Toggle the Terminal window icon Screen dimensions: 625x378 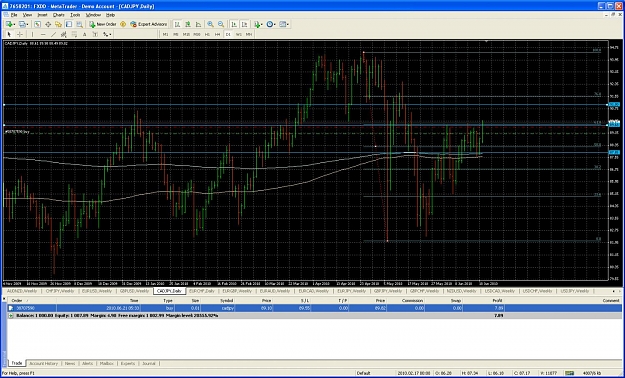69,24
